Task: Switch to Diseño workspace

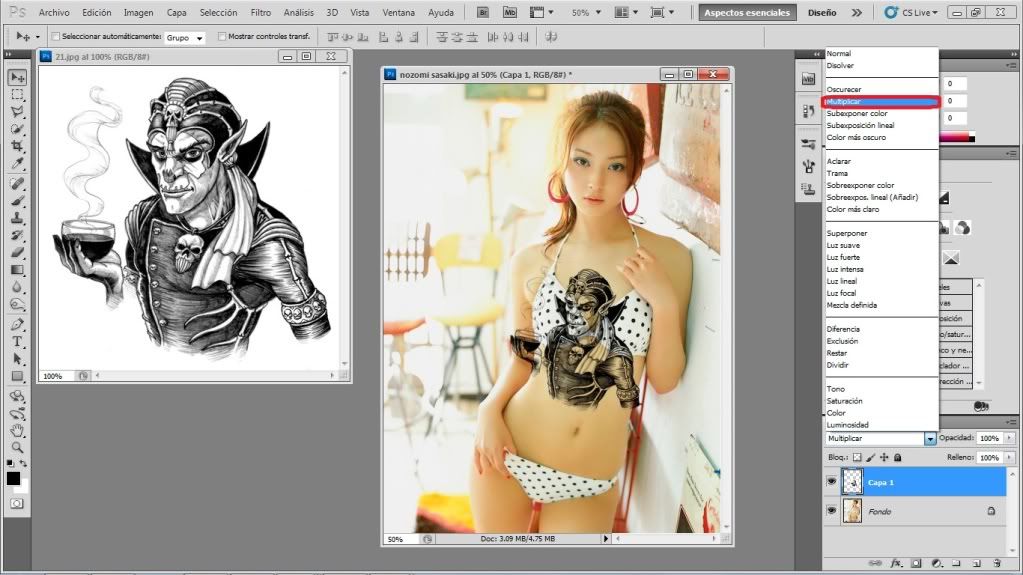Action: pyautogui.click(x=822, y=12)
